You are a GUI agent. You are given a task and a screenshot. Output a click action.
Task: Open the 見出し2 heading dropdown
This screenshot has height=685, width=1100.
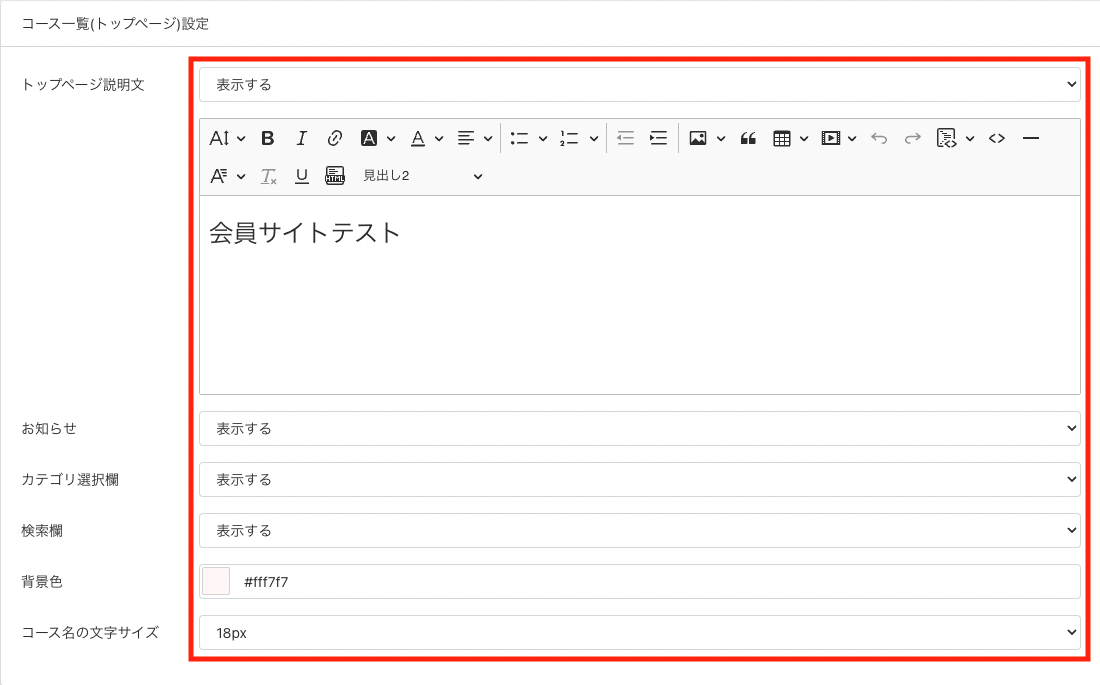[x=422, y=176]
